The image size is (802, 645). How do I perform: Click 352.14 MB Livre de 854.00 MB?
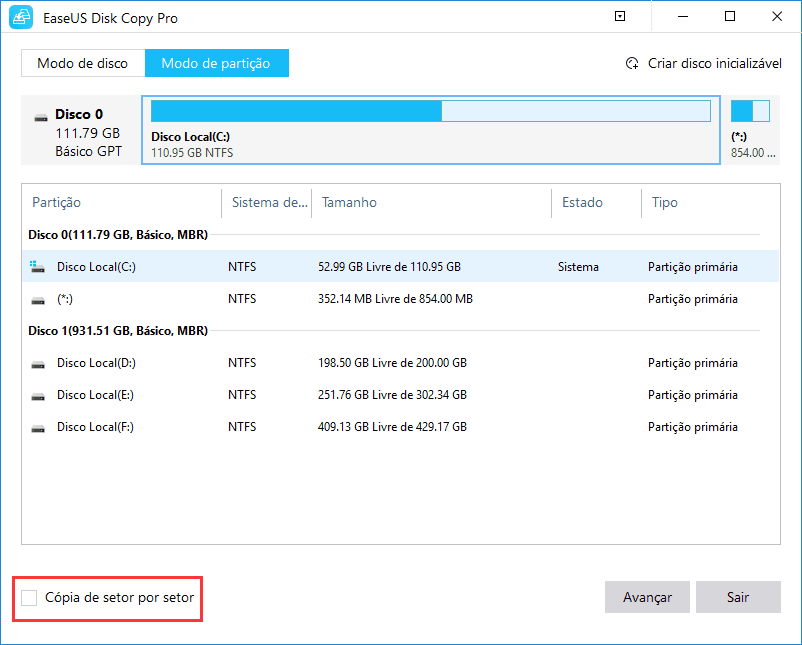coord(395,299)
